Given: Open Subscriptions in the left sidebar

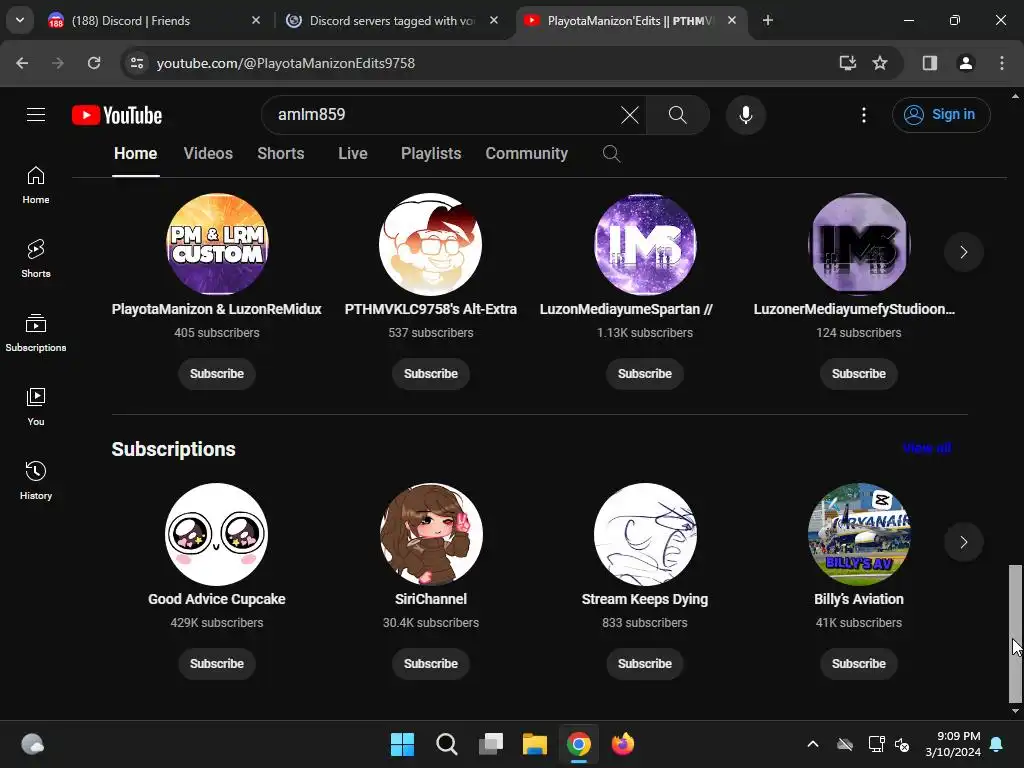Looking at the screenshot, I should click(36, 332).
